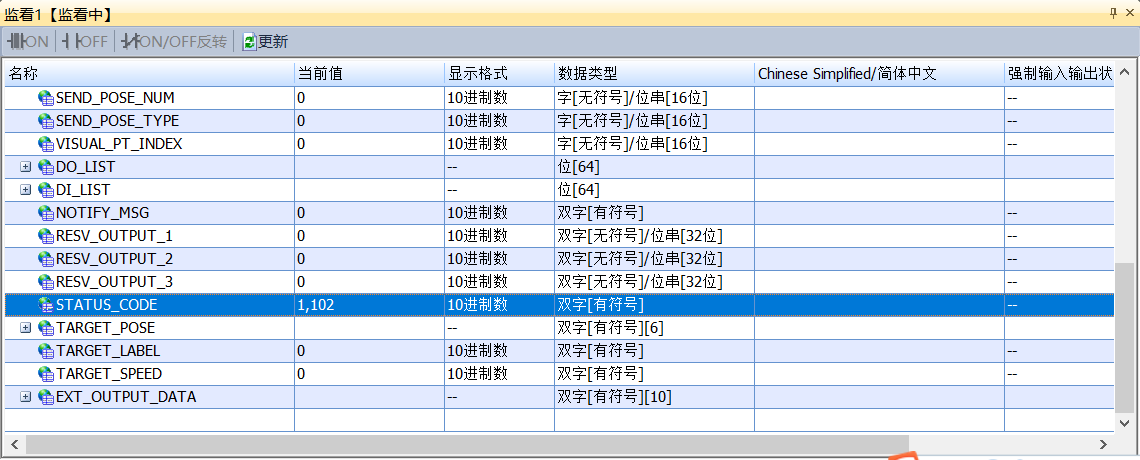Click the VISUAL_PT_INDEX globe icon
Viewport: 1140px width, 460px height.
47,144
